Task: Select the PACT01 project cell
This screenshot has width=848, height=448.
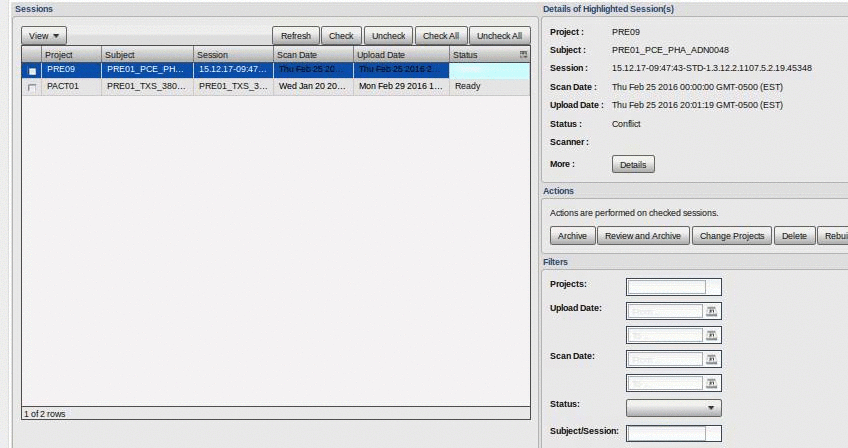Action: click(x=71, y=87)
